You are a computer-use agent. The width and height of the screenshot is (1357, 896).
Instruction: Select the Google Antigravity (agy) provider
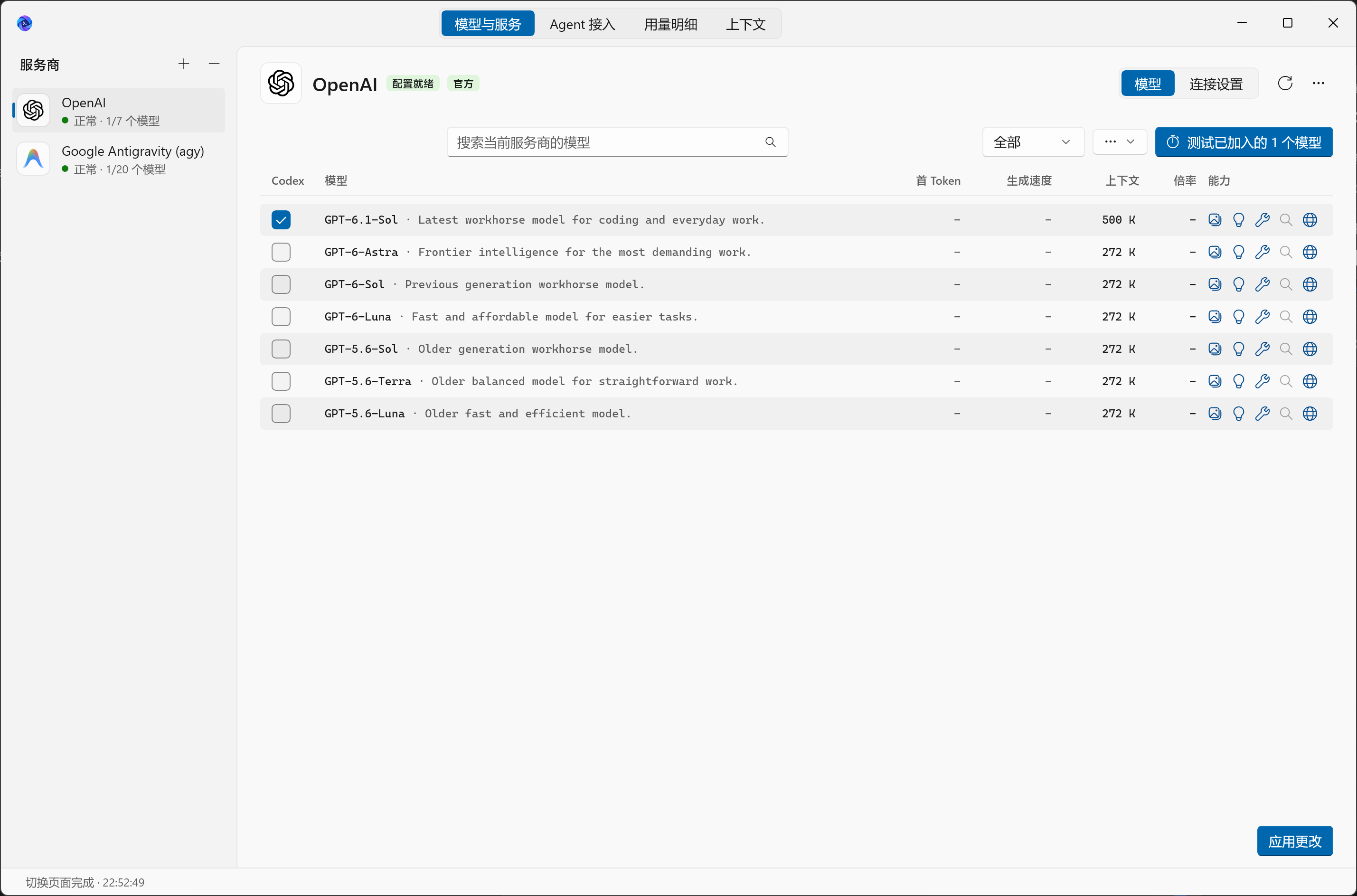[119, 160]
